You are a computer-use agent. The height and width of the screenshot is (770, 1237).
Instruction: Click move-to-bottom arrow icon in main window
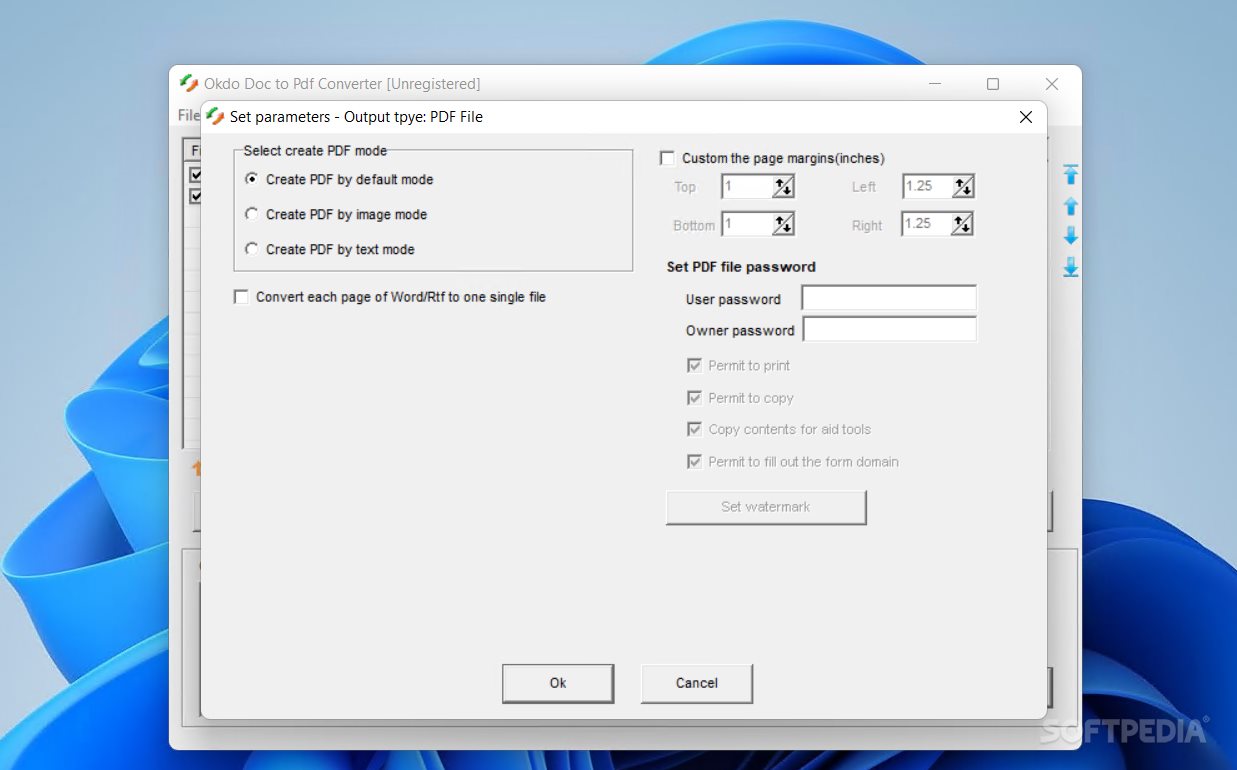[1070, 267]
